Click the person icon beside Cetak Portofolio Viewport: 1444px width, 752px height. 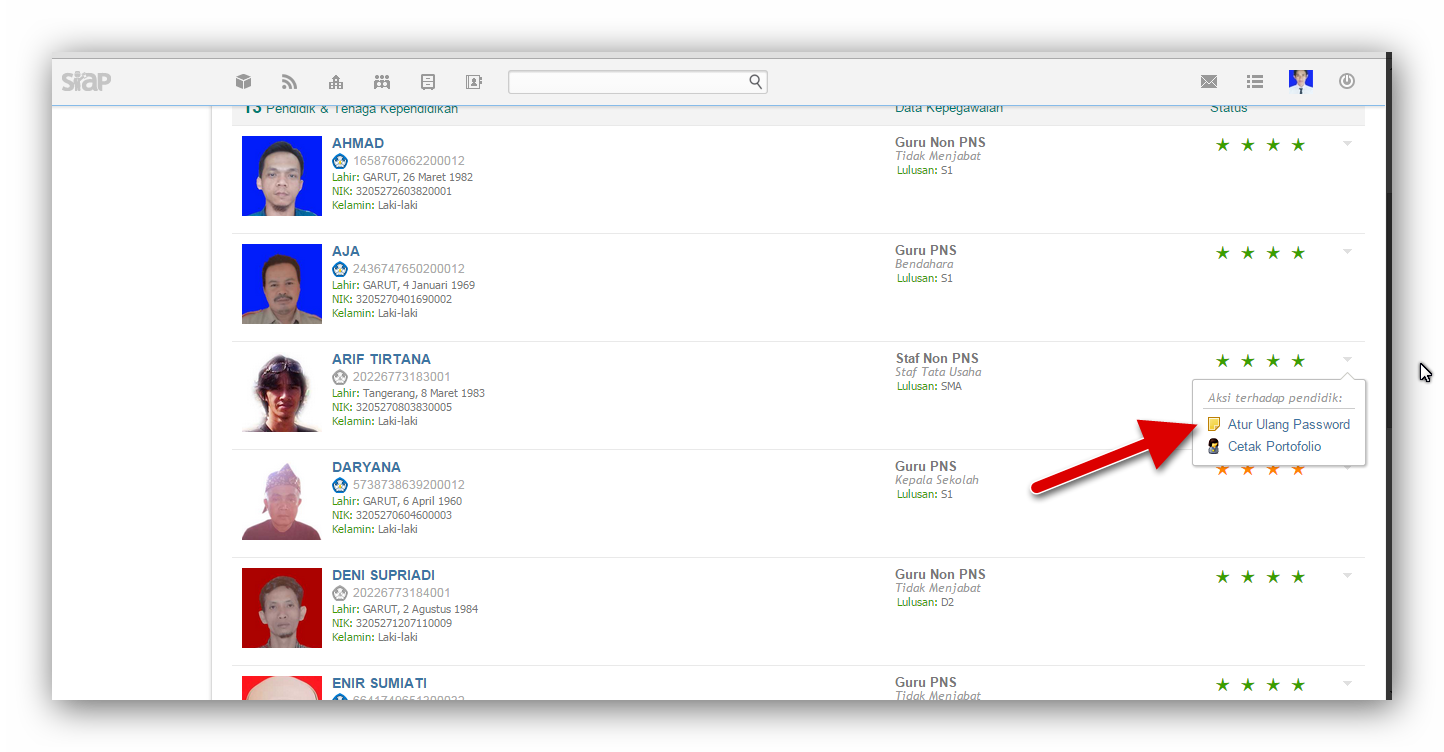tap(1214, 446)
